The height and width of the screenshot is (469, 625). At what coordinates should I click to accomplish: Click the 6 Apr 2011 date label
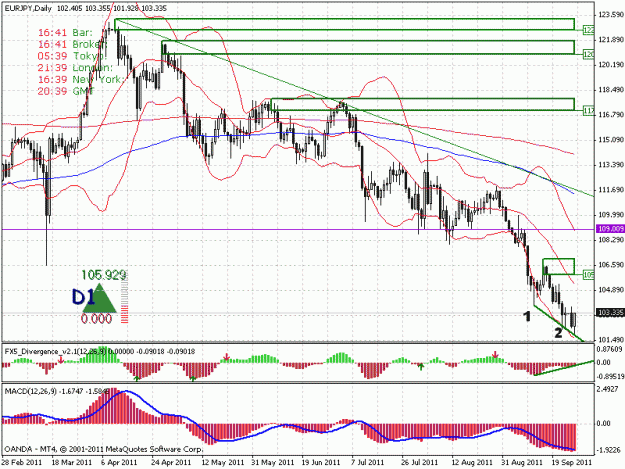(119, 462)
